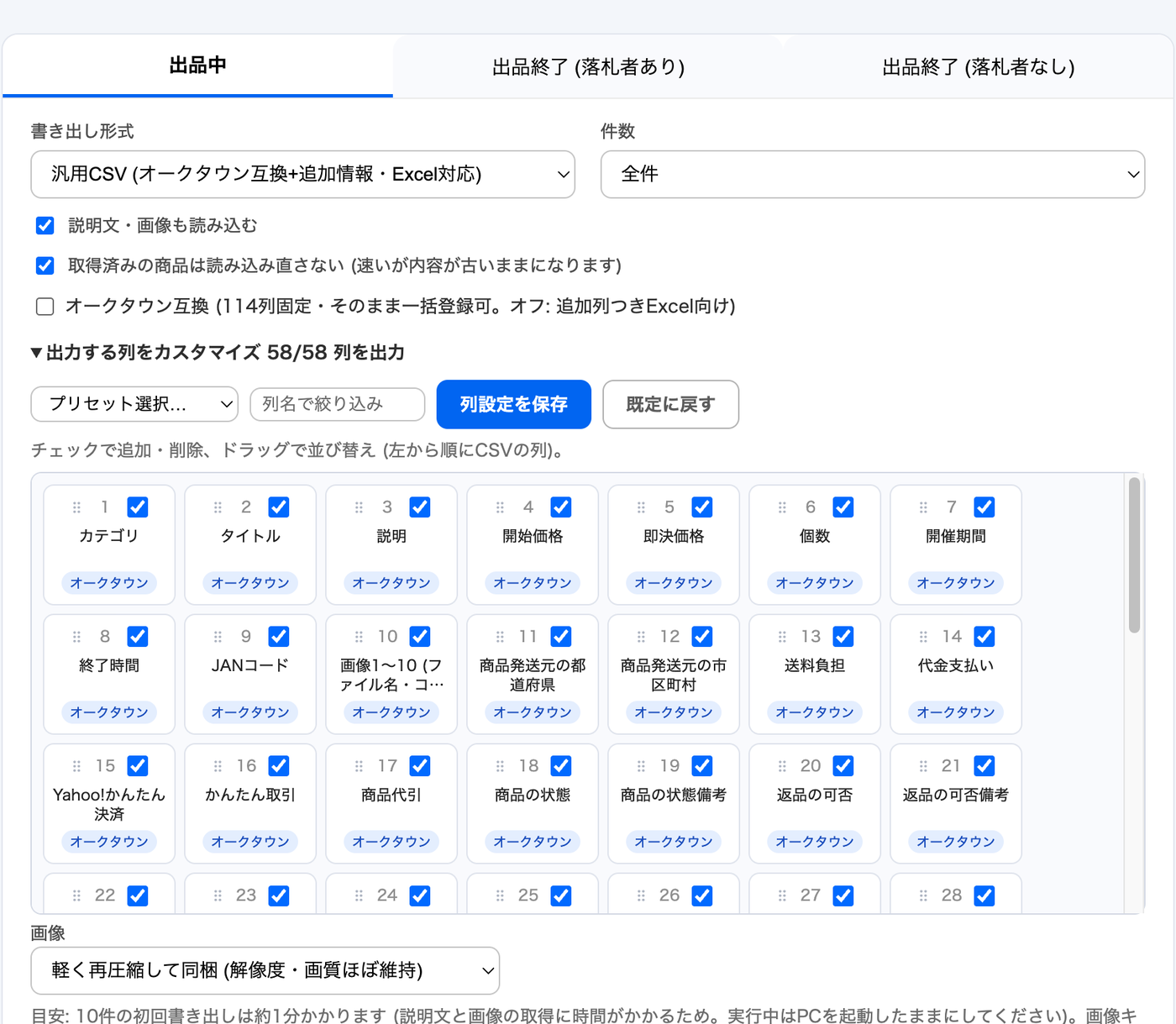1176x1024 pixels.
Task: Uncheck column 18 商品の状態 checkbox
Action: point(561,765)
